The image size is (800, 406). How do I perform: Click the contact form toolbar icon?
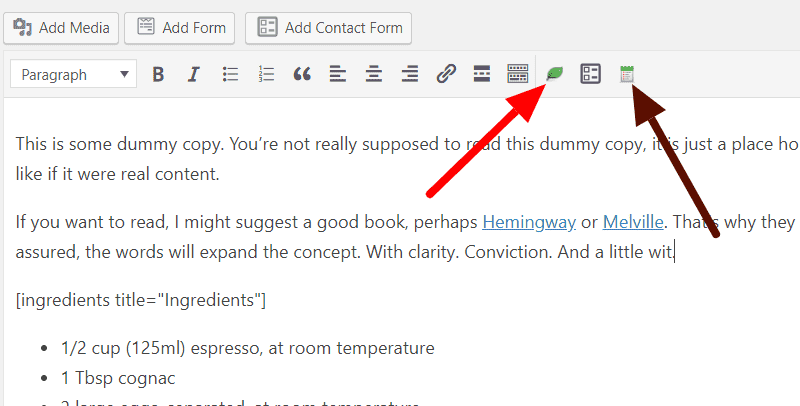click(x=591, y=74)
